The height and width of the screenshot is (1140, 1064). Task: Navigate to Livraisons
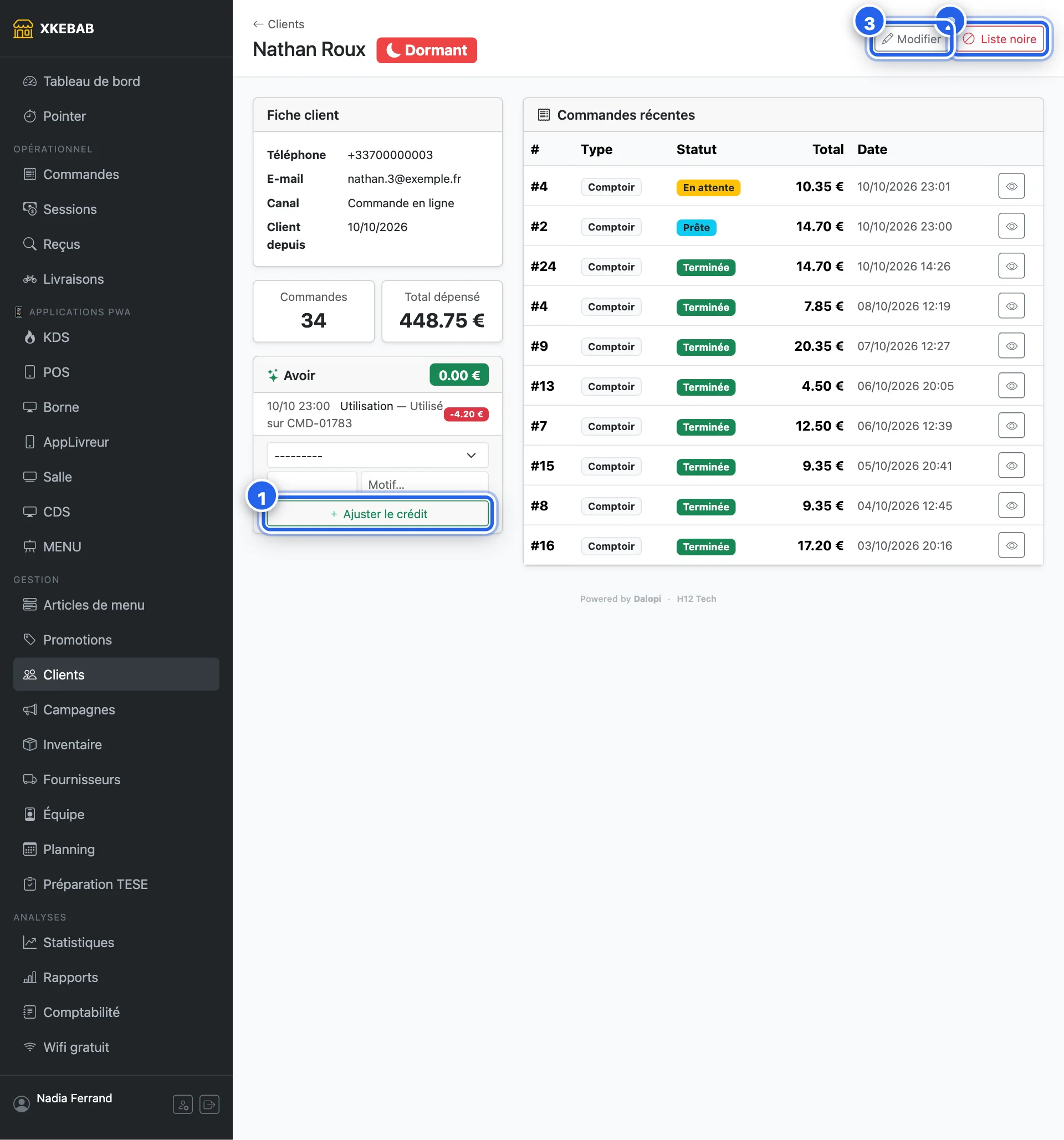(116, 279)
